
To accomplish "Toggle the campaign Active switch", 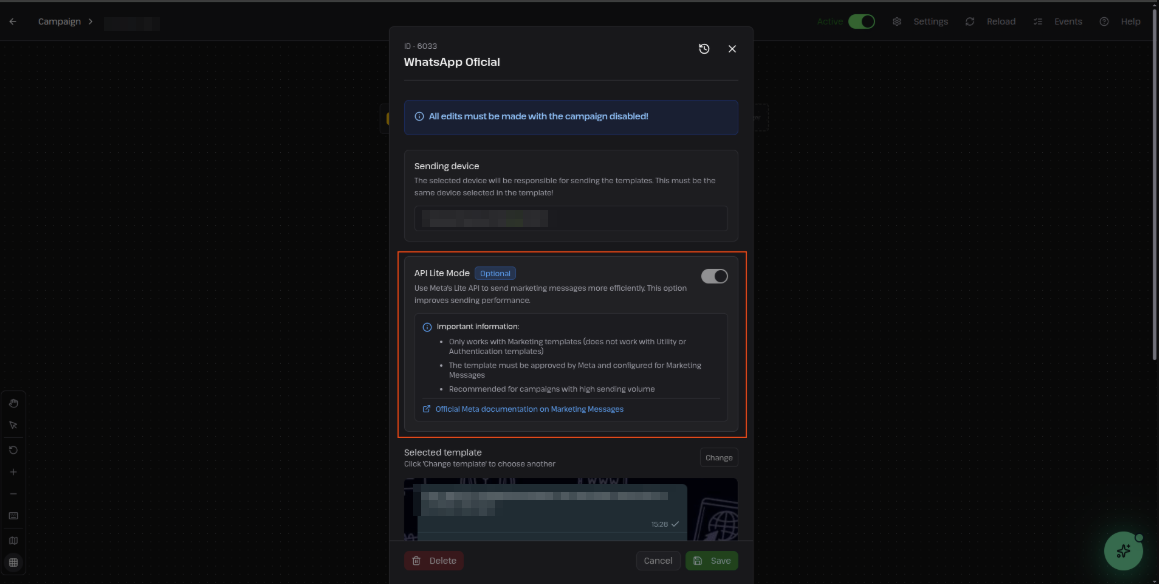I will (861, 21).
